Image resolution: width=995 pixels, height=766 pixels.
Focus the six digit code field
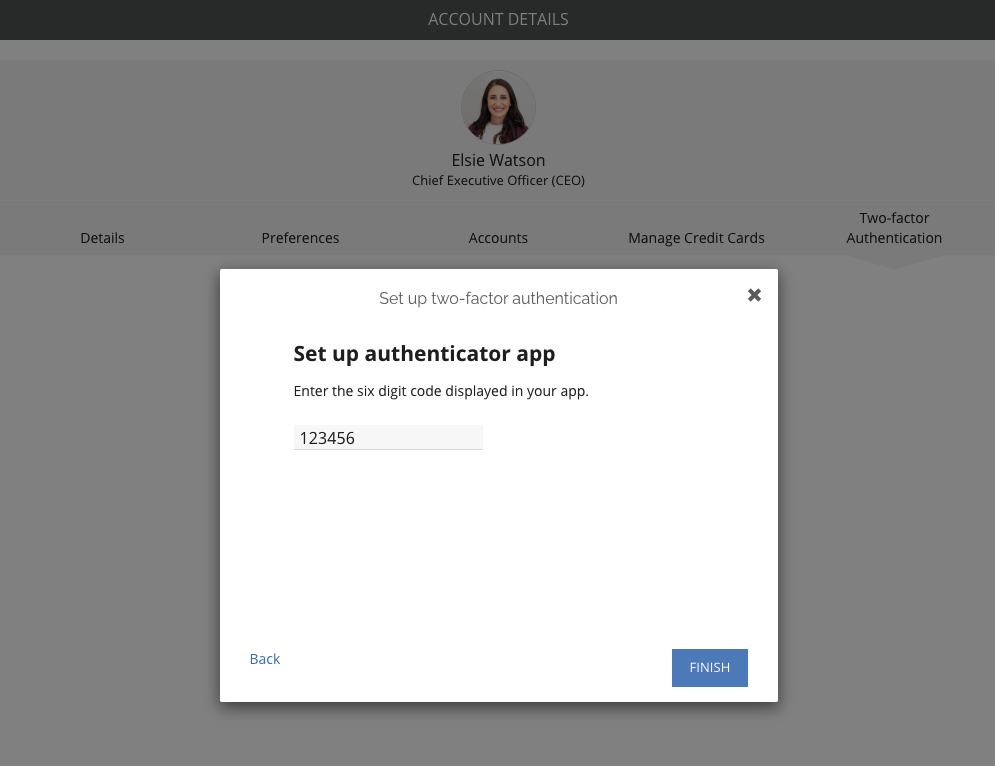point(388,438)
